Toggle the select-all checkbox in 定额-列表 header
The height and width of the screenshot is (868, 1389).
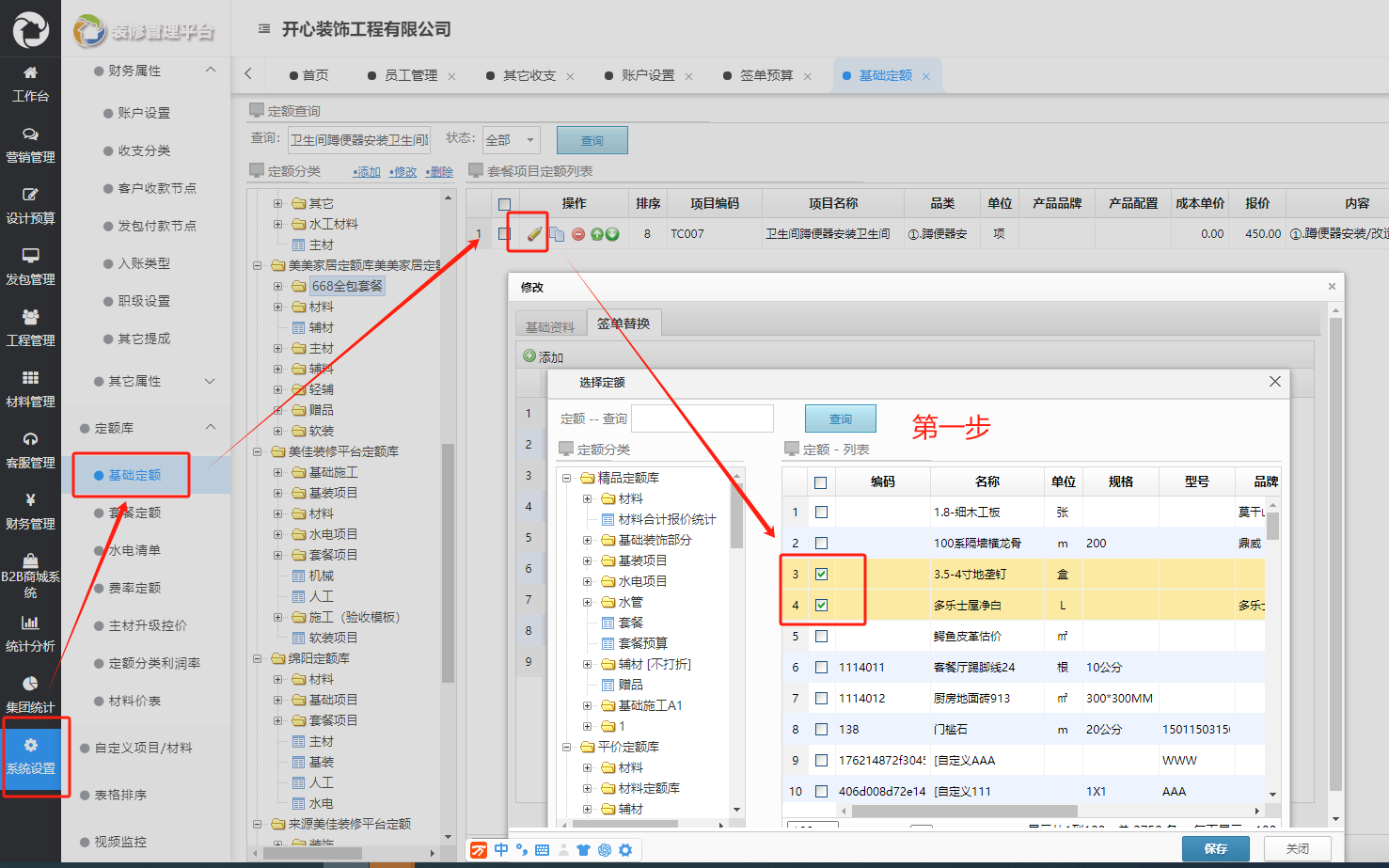point(820,481)
